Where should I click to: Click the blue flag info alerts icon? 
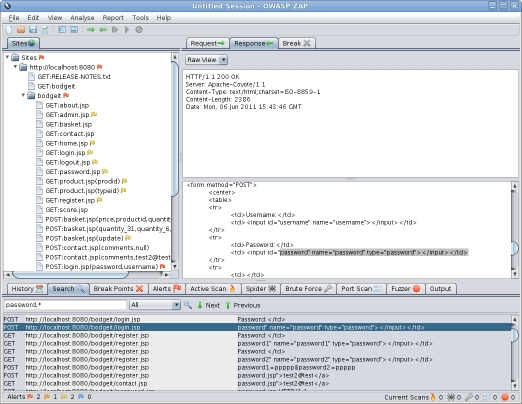(81, 397)
